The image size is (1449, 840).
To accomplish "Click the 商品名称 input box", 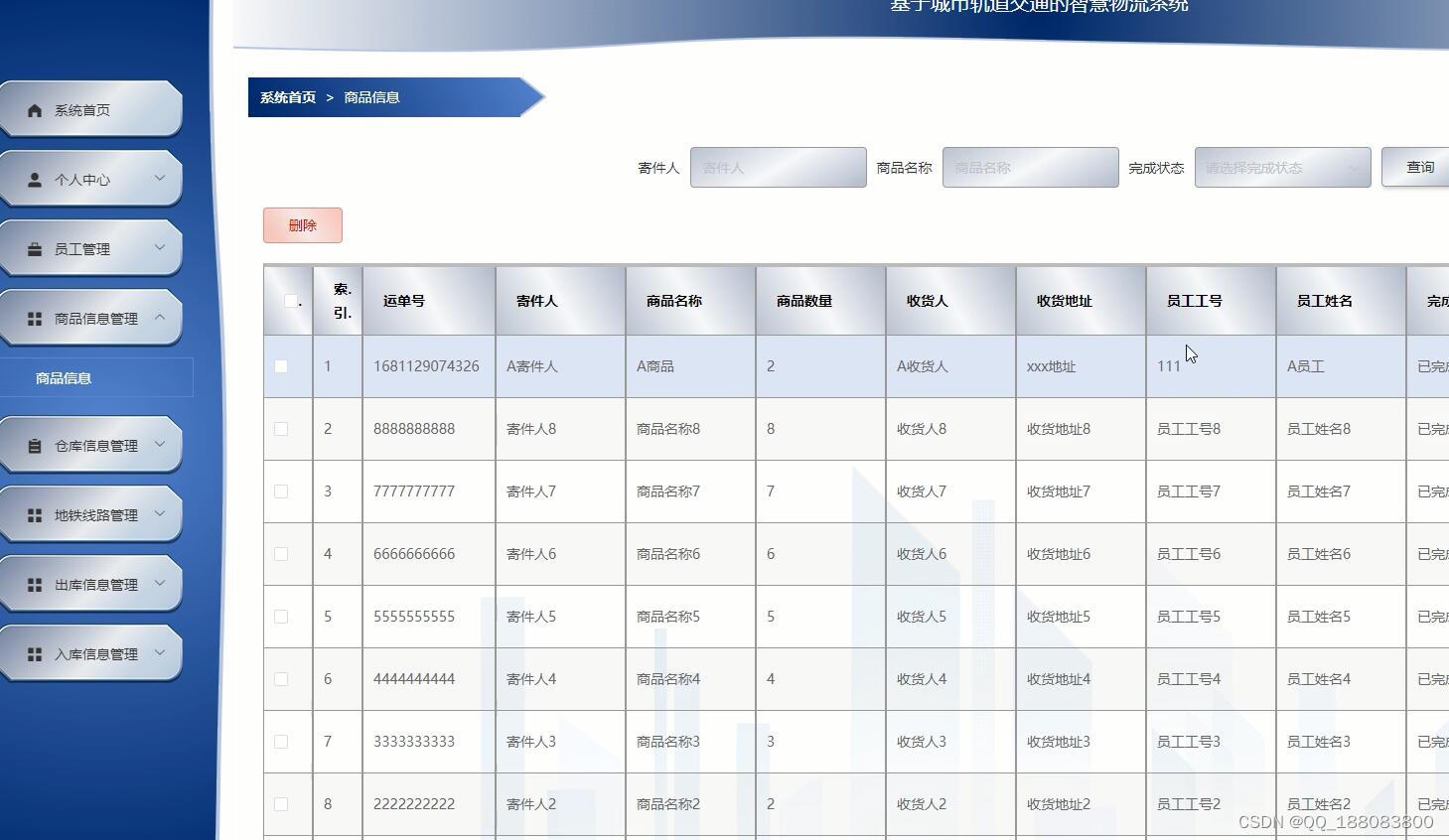I will 1029,167.
